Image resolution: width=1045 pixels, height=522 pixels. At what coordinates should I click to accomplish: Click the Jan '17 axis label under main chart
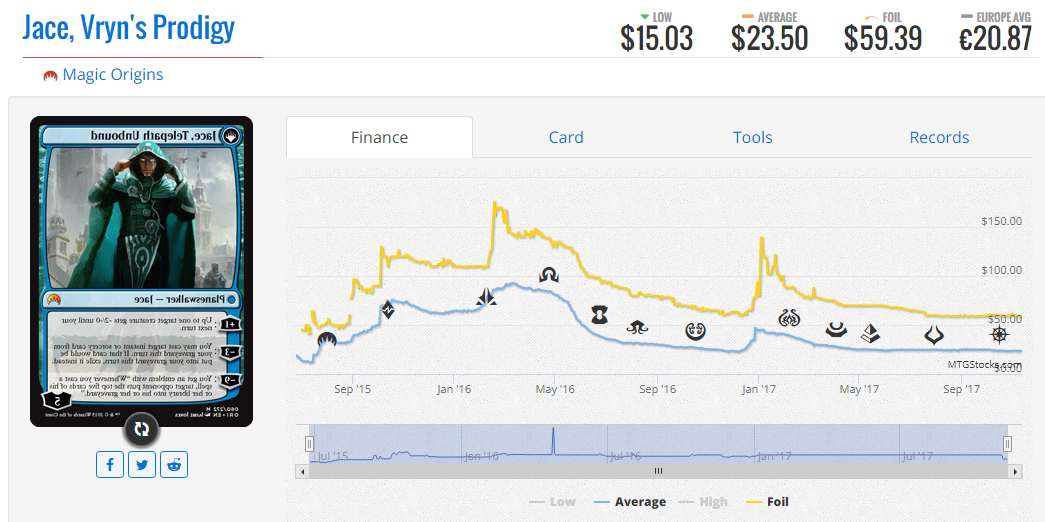tap(758, 388)
